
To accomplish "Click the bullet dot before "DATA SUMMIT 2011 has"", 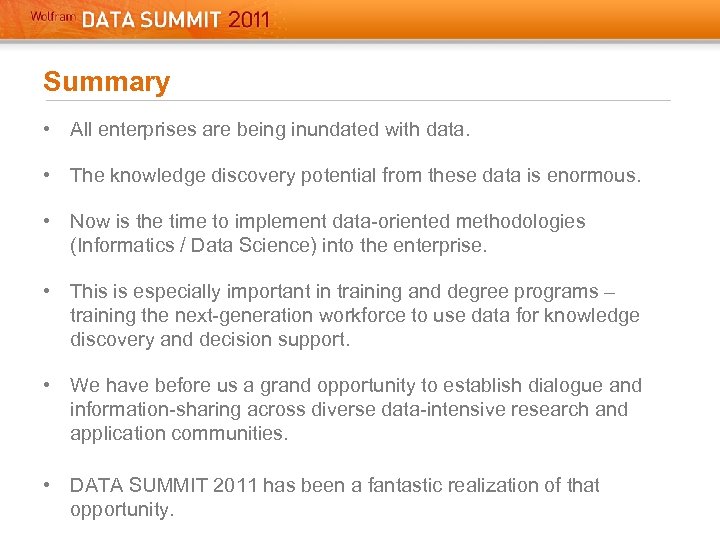I will (x=48, y=485).
